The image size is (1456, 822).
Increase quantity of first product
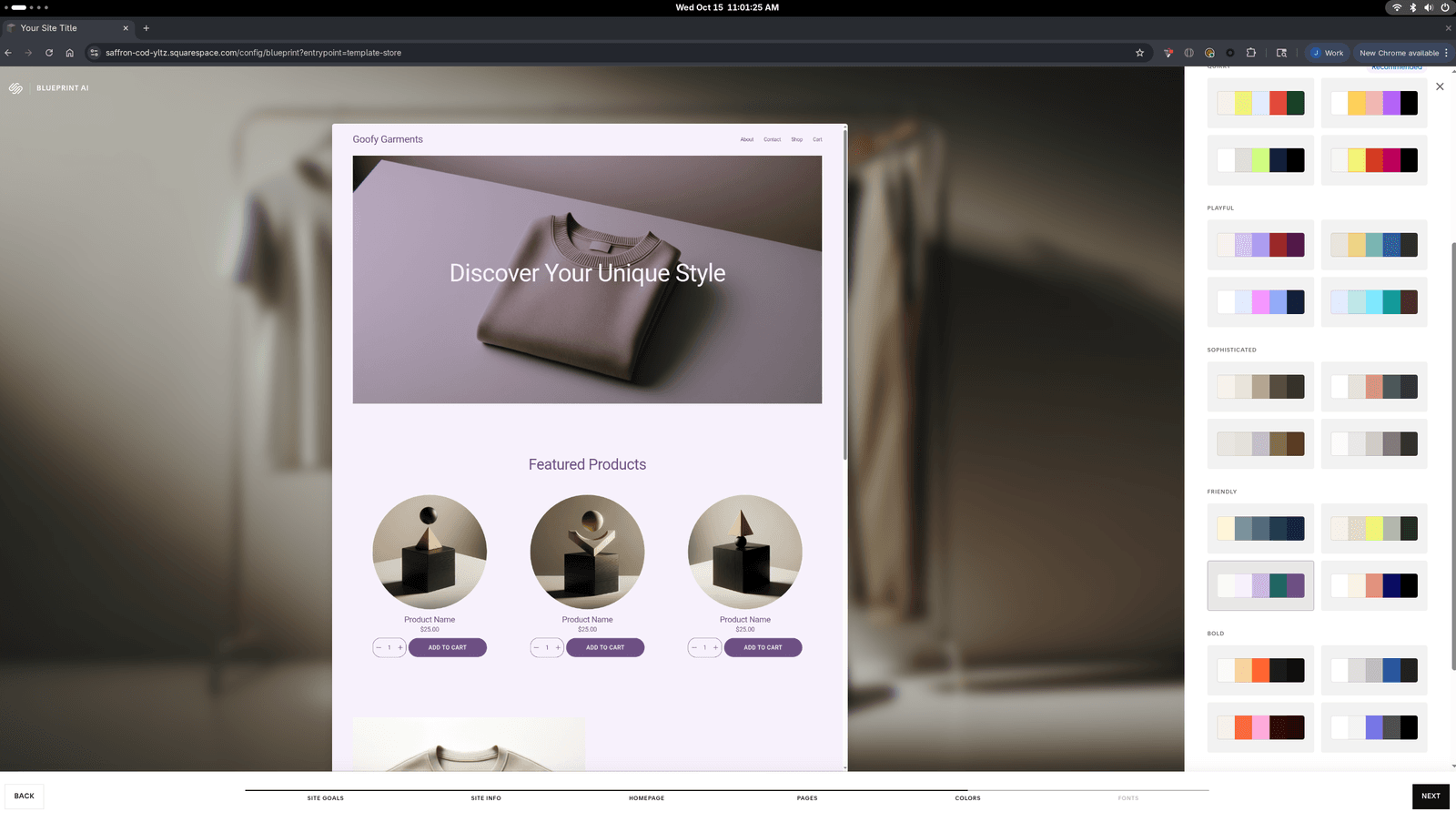(x=400, y=647)
